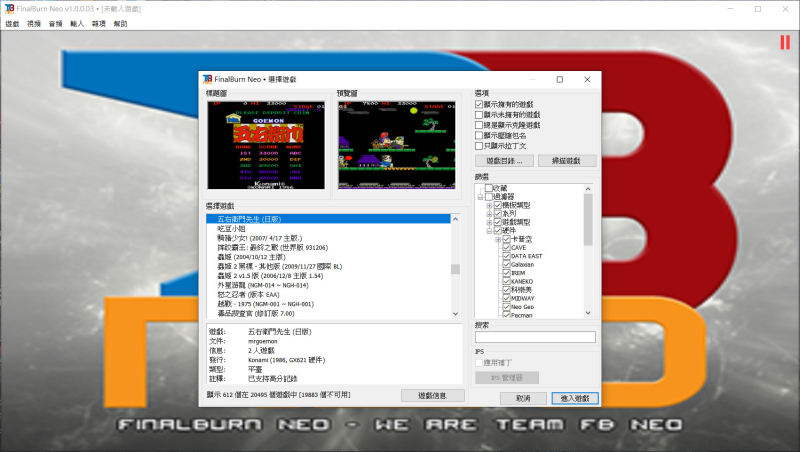
Task: Select the Pacman hardware tree item
Action: [x=521, y=315]
